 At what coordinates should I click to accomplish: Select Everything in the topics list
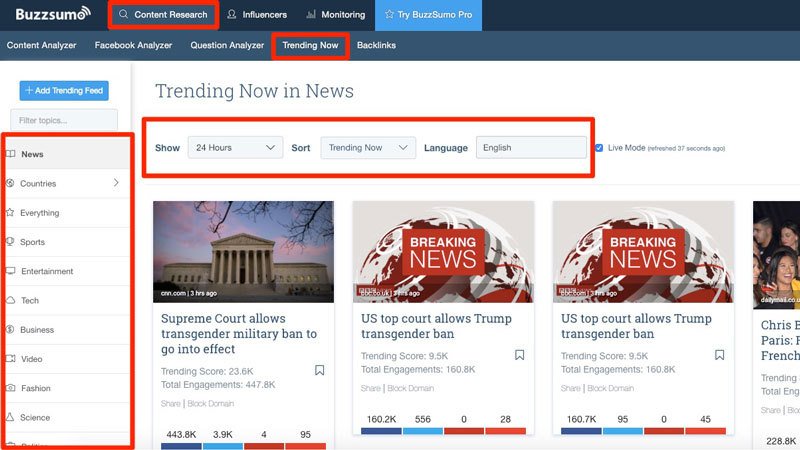(66, 213)
